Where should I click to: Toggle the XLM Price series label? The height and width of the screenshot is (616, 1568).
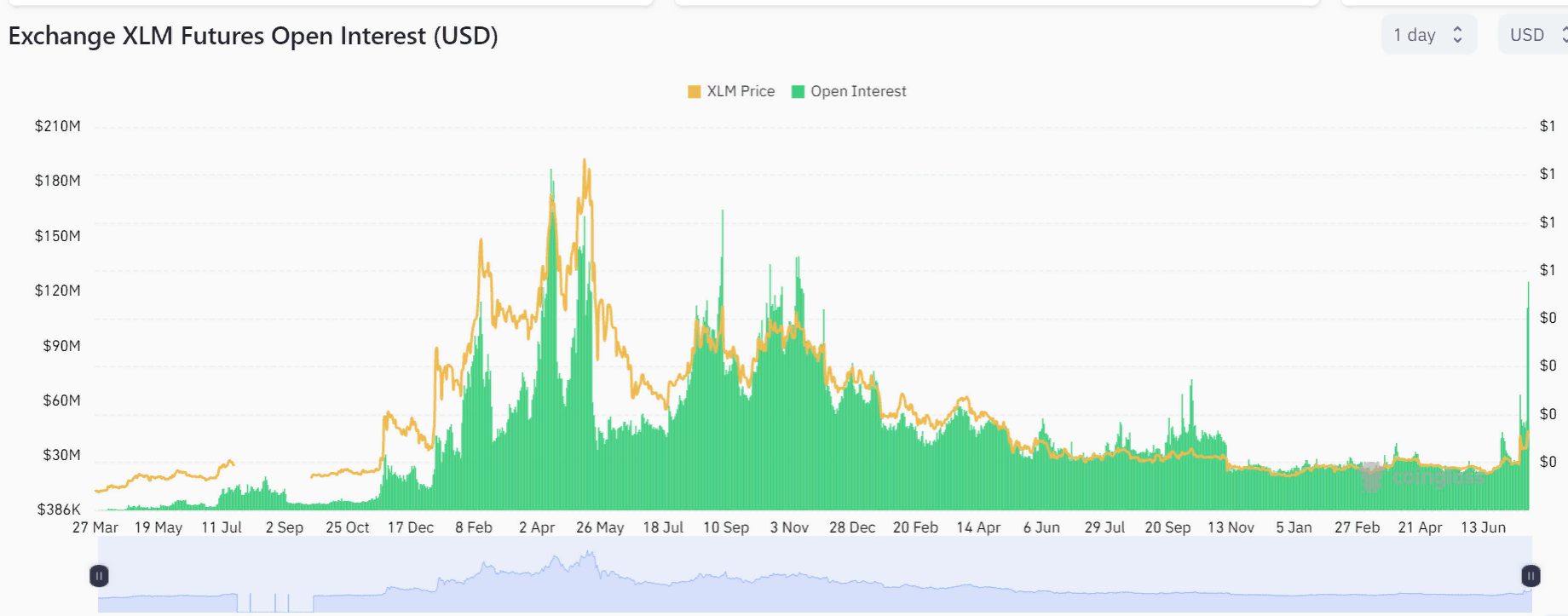coord(741,91)
